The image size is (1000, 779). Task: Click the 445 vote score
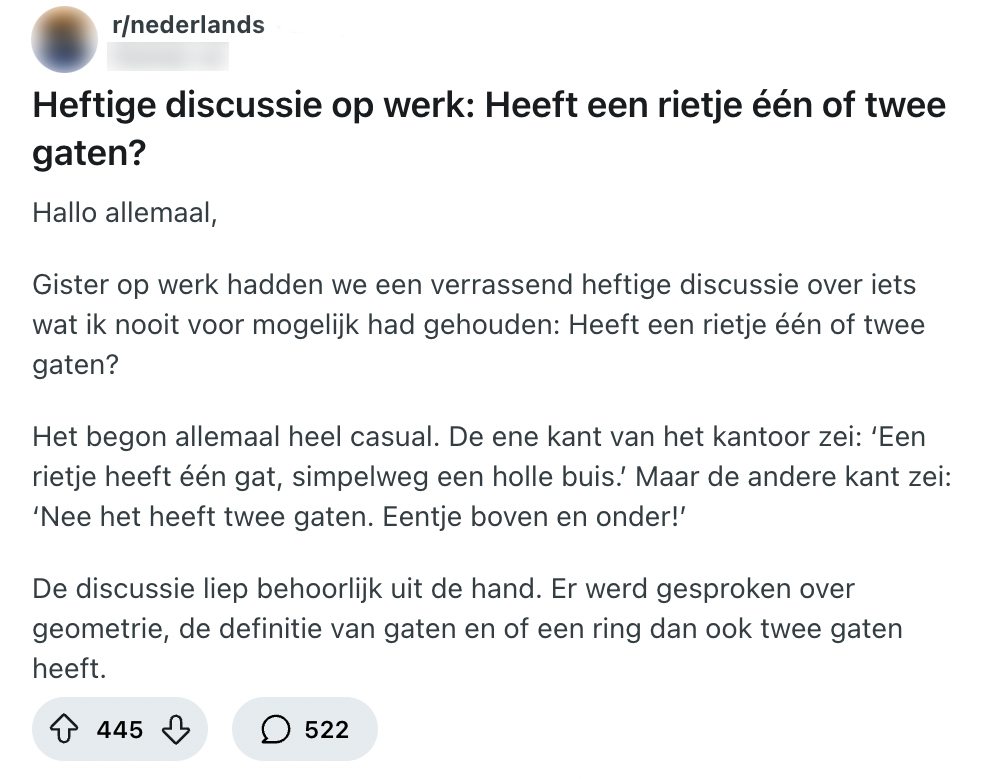[x=120, y=730]
